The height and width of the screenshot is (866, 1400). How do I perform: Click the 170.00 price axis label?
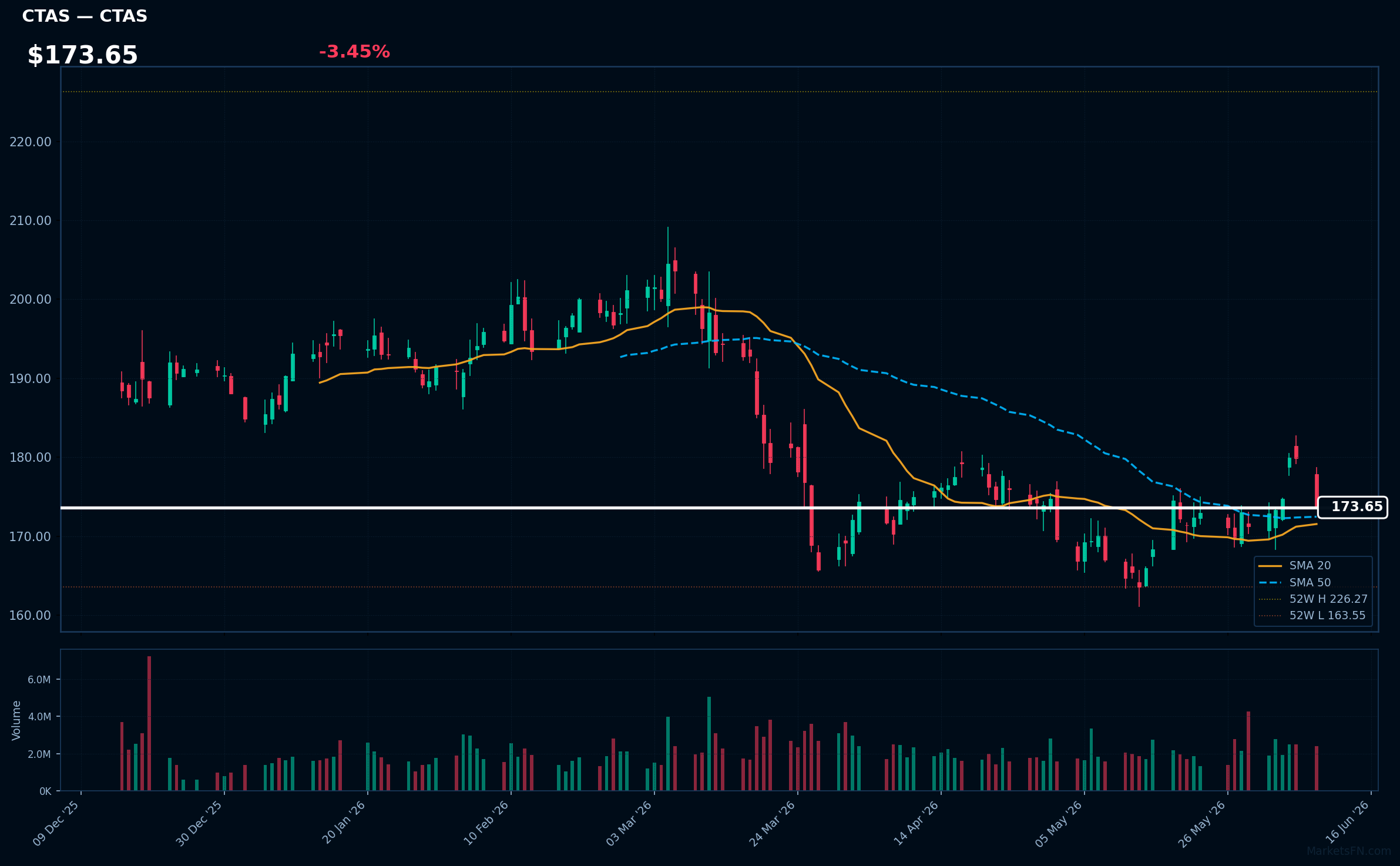[31, 536]
